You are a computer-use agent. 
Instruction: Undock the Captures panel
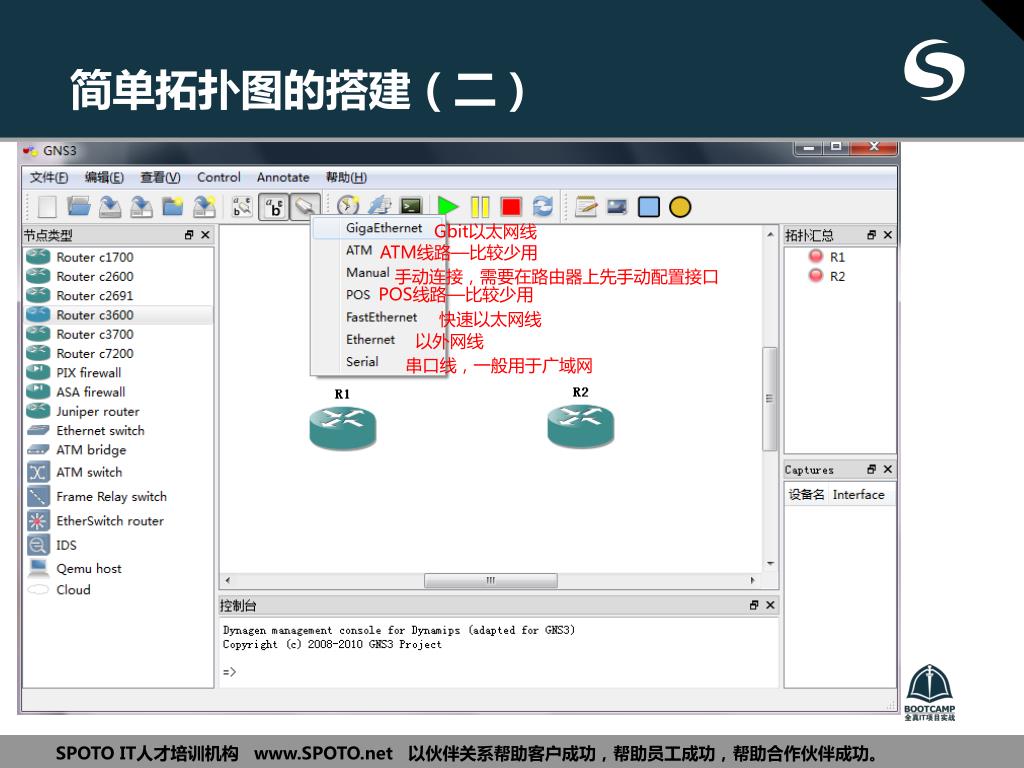871,469
